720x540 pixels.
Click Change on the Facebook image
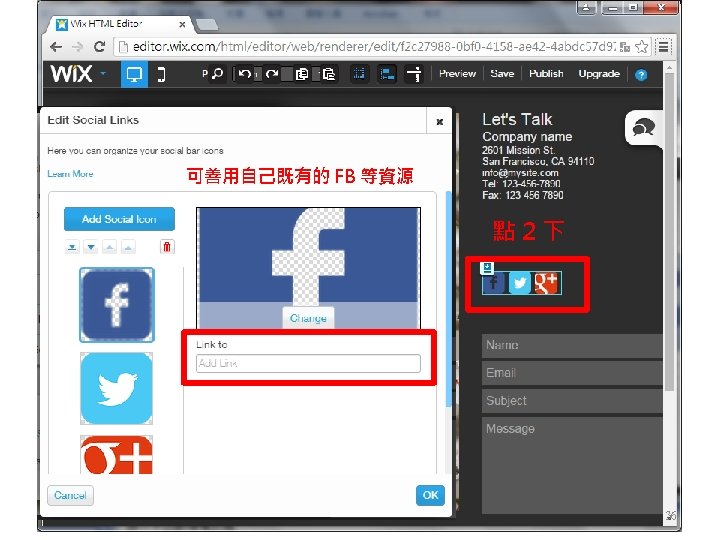click(308, 318)
